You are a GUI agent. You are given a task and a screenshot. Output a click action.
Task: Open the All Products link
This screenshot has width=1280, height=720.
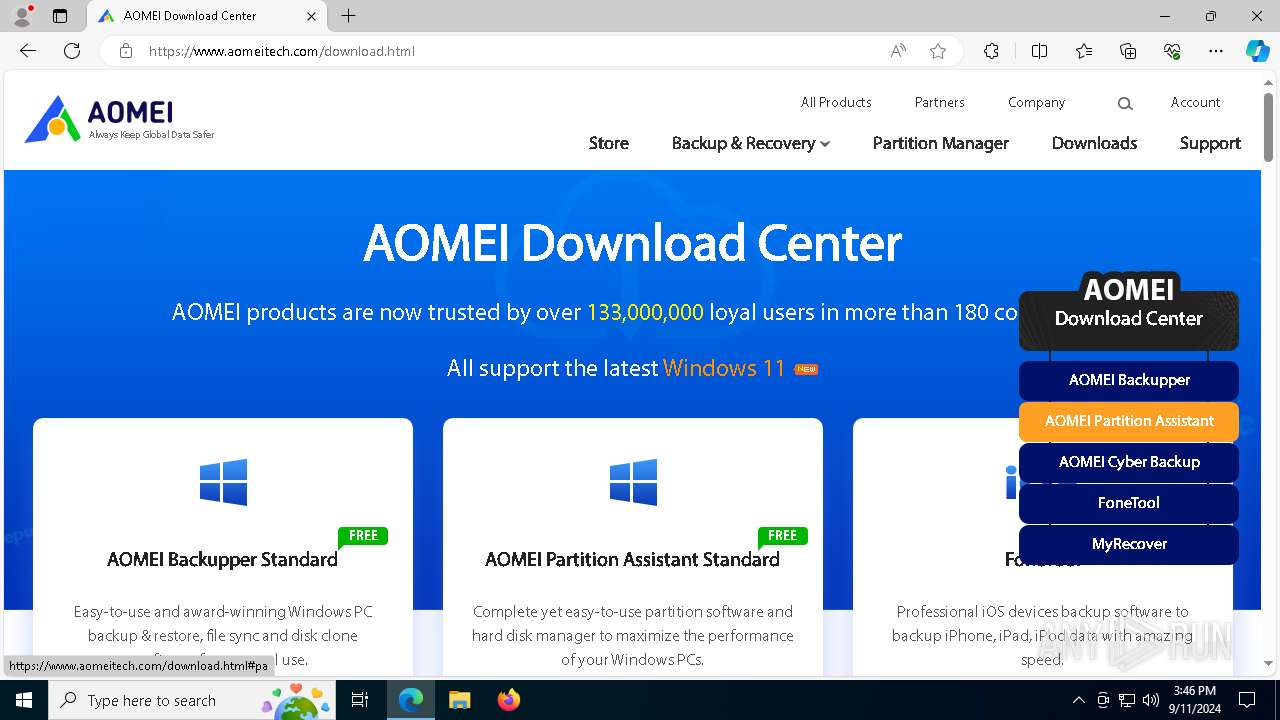tap(836, 102)
